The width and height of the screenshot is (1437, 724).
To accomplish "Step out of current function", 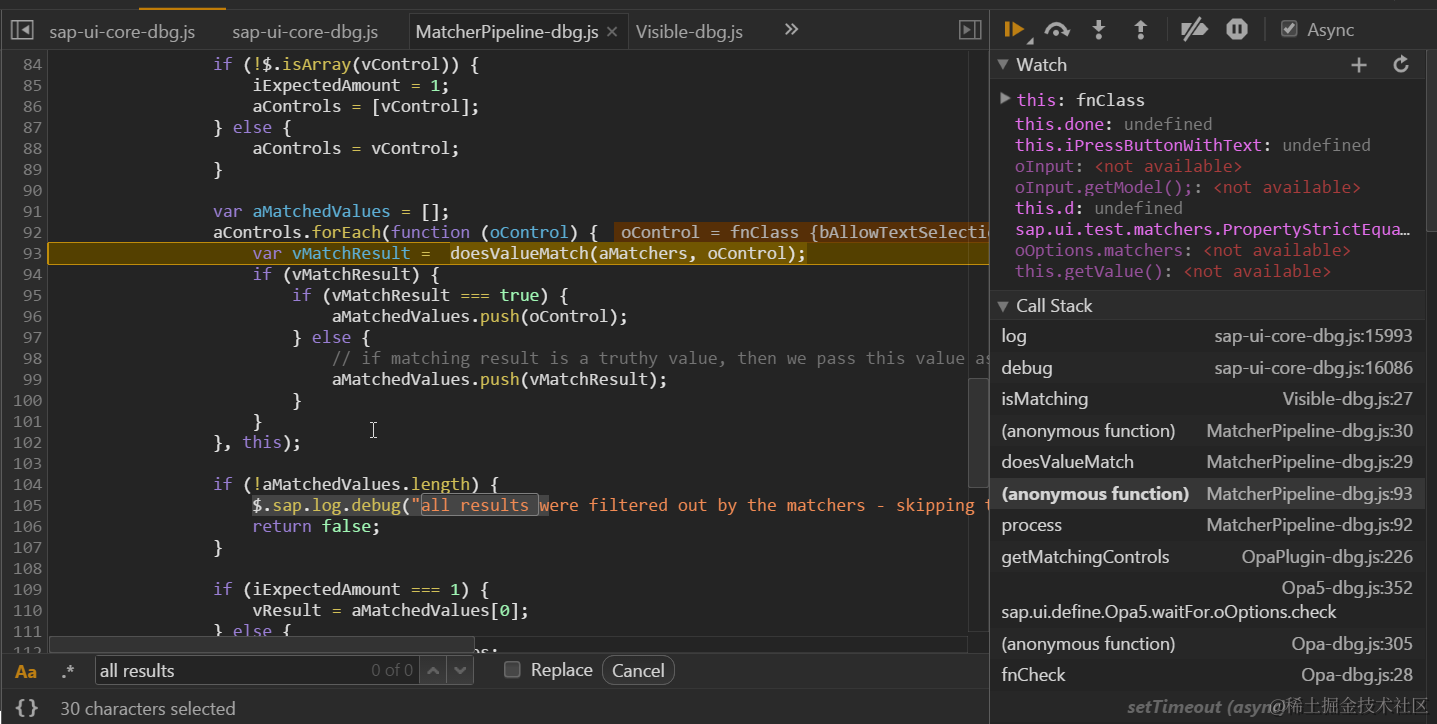I will tap(1140, 30).
